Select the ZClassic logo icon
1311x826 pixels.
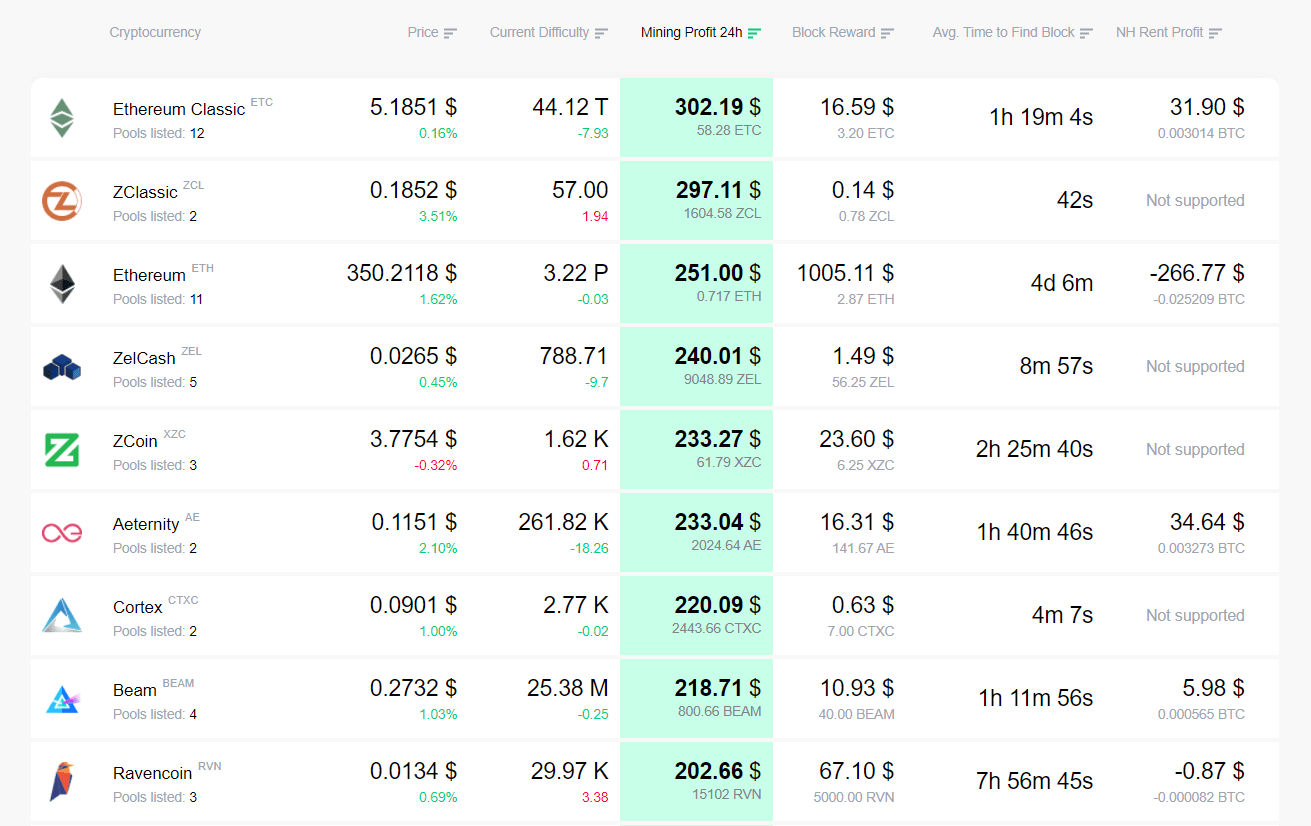point(62,200)
